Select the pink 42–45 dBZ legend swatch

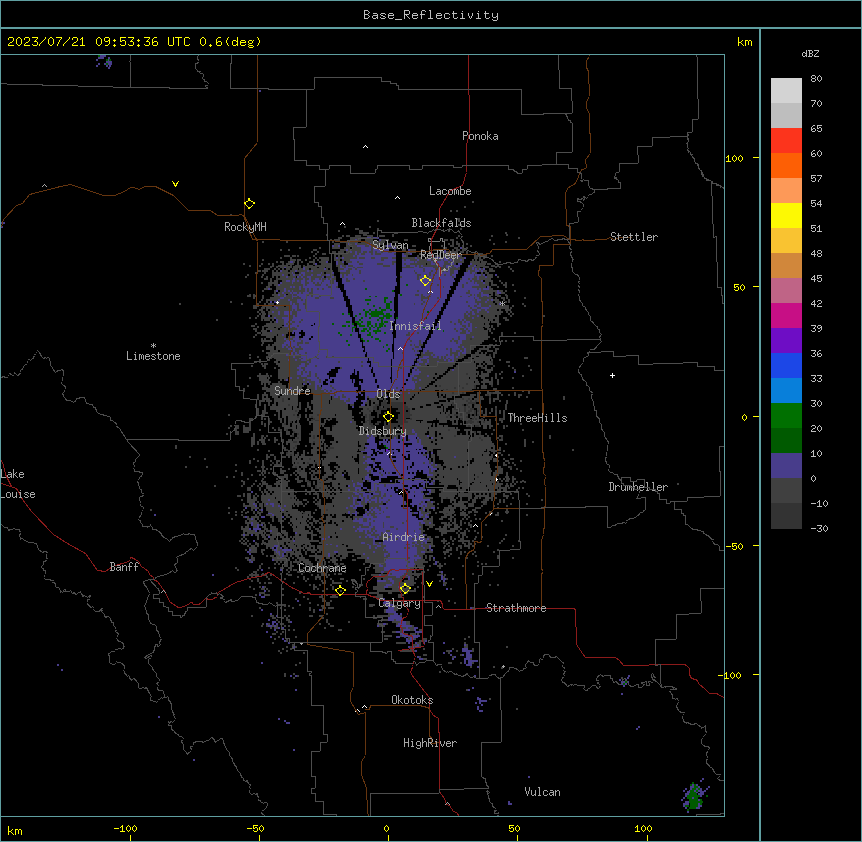tap(786, 291)
